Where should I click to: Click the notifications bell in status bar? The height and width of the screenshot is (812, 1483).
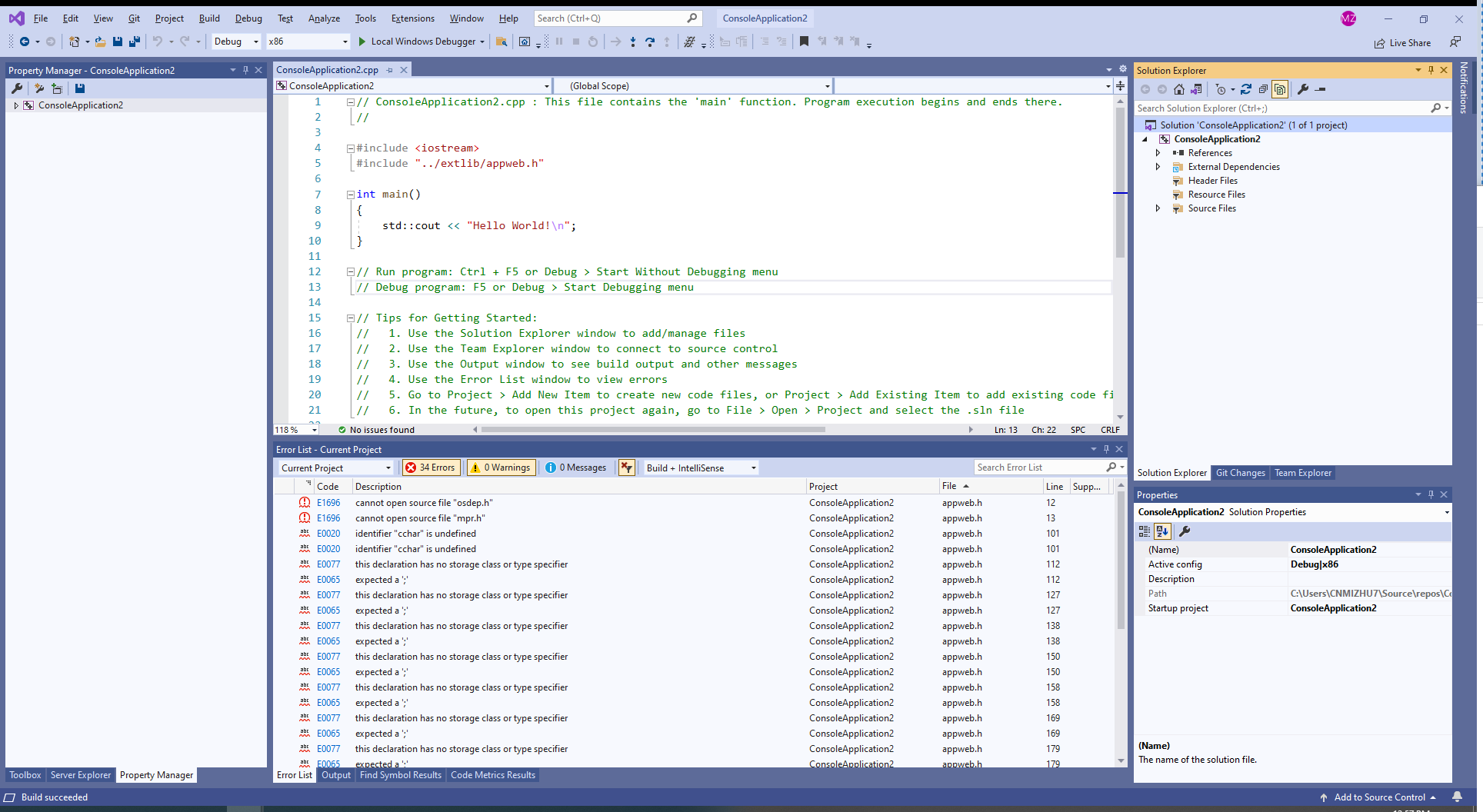pyautogui.click(x=1457, y=797)
